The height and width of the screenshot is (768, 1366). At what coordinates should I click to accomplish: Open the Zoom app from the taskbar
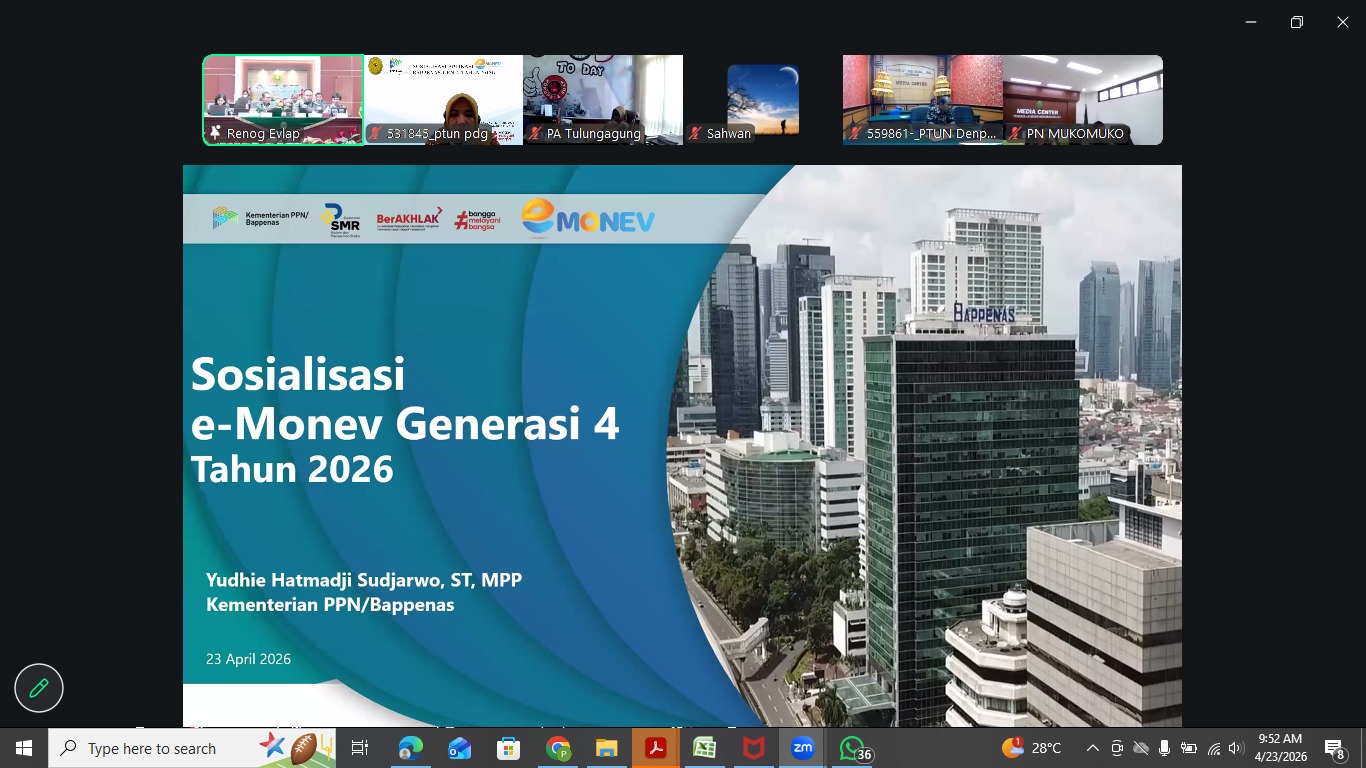point(800,748)
